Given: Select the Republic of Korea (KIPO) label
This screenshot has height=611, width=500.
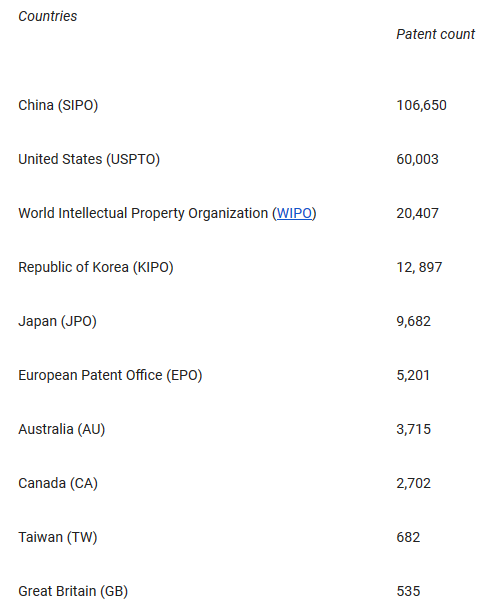Looking at the screenshot, I should [96, 267].
